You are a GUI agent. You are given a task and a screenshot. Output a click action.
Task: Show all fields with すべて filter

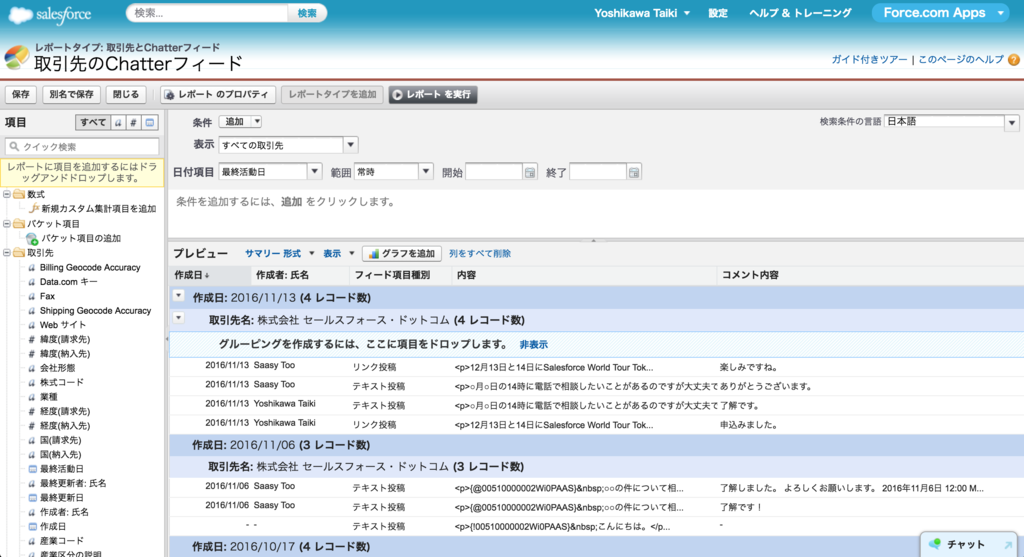pyautogui.click(x=93, y=123)
